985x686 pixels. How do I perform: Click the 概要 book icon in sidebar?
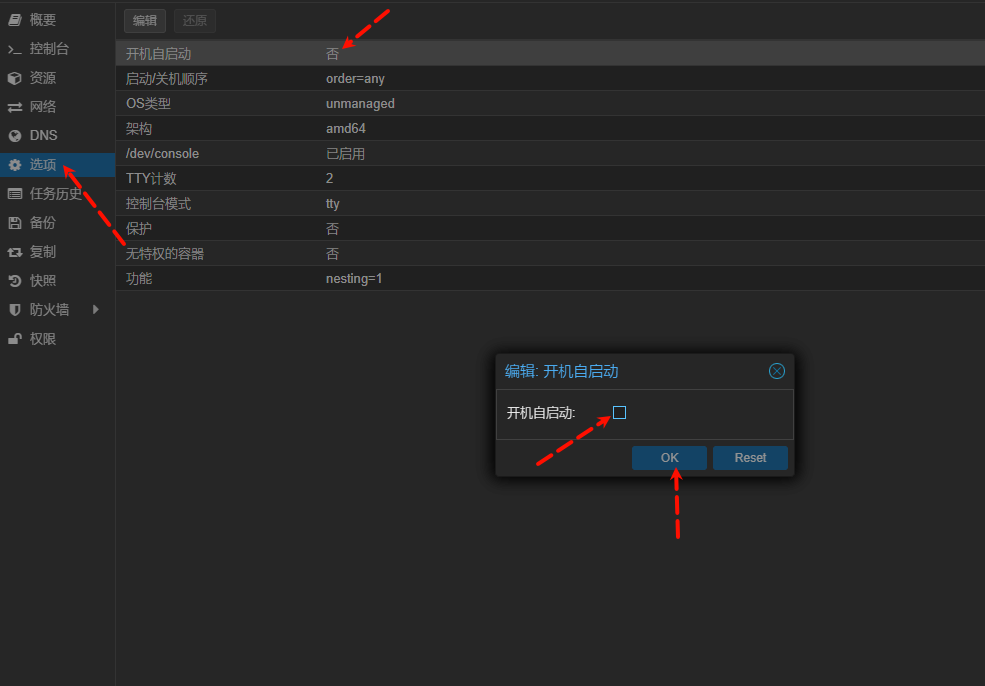click(15, 20)
